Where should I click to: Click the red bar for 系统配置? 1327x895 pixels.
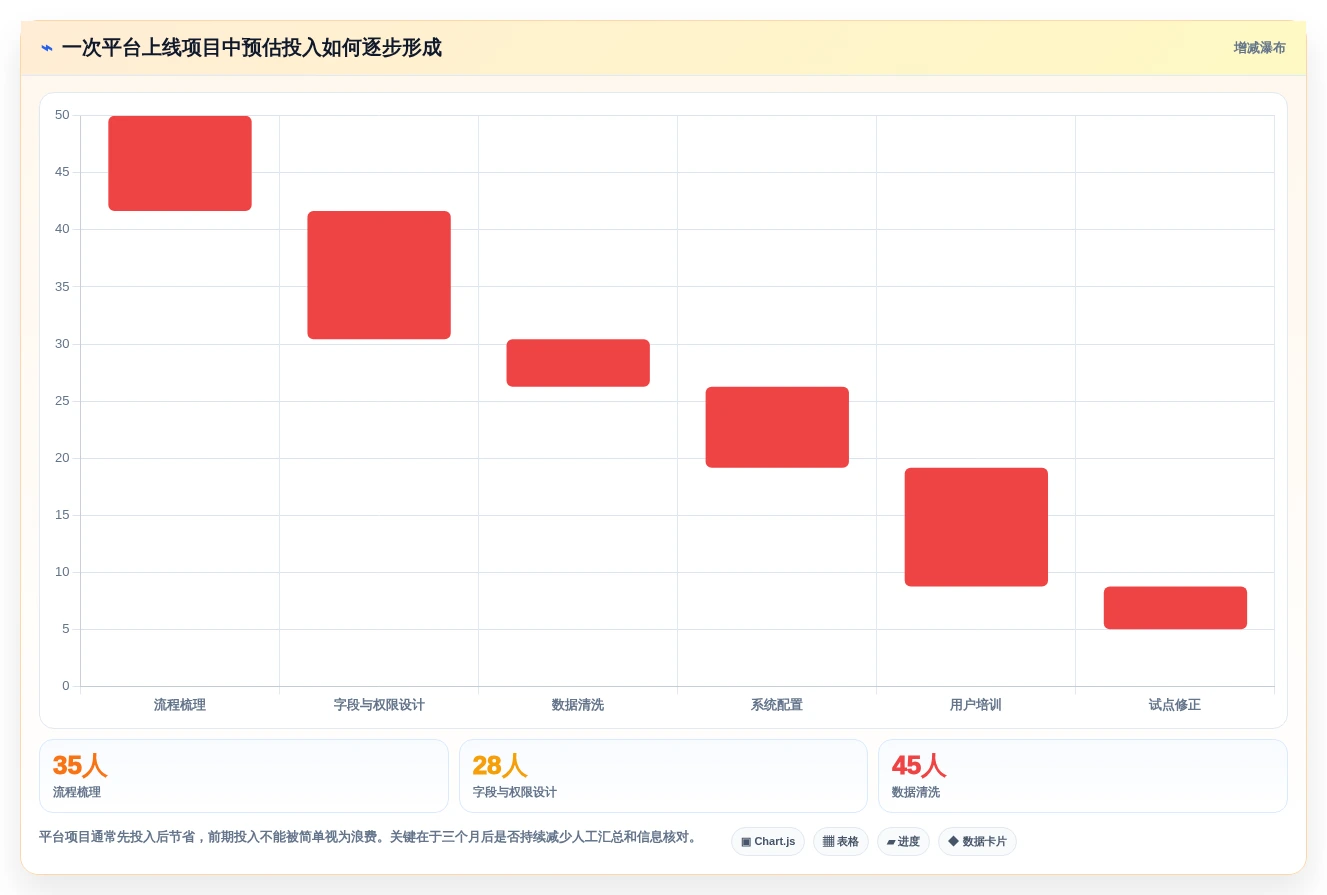[777, 427]
